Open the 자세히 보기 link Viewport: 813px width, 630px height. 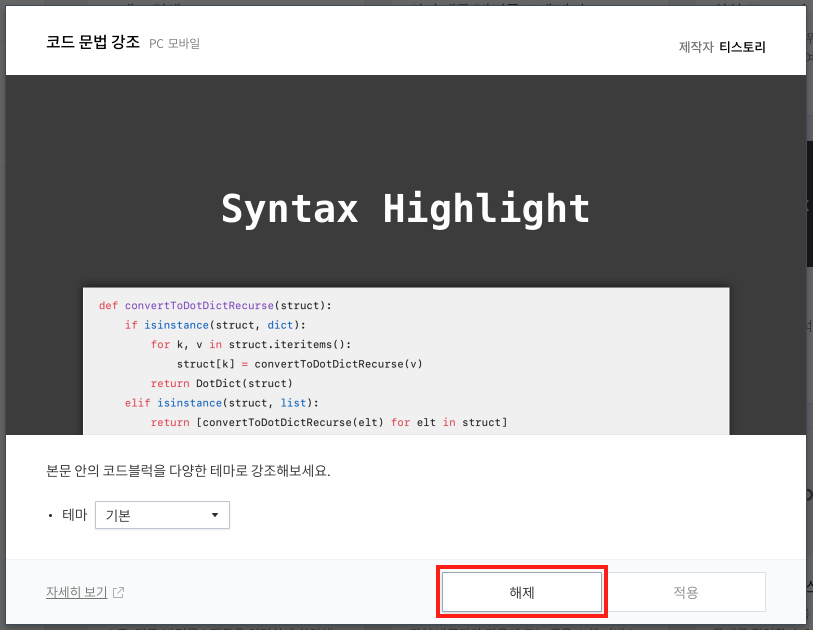point(76,592)
